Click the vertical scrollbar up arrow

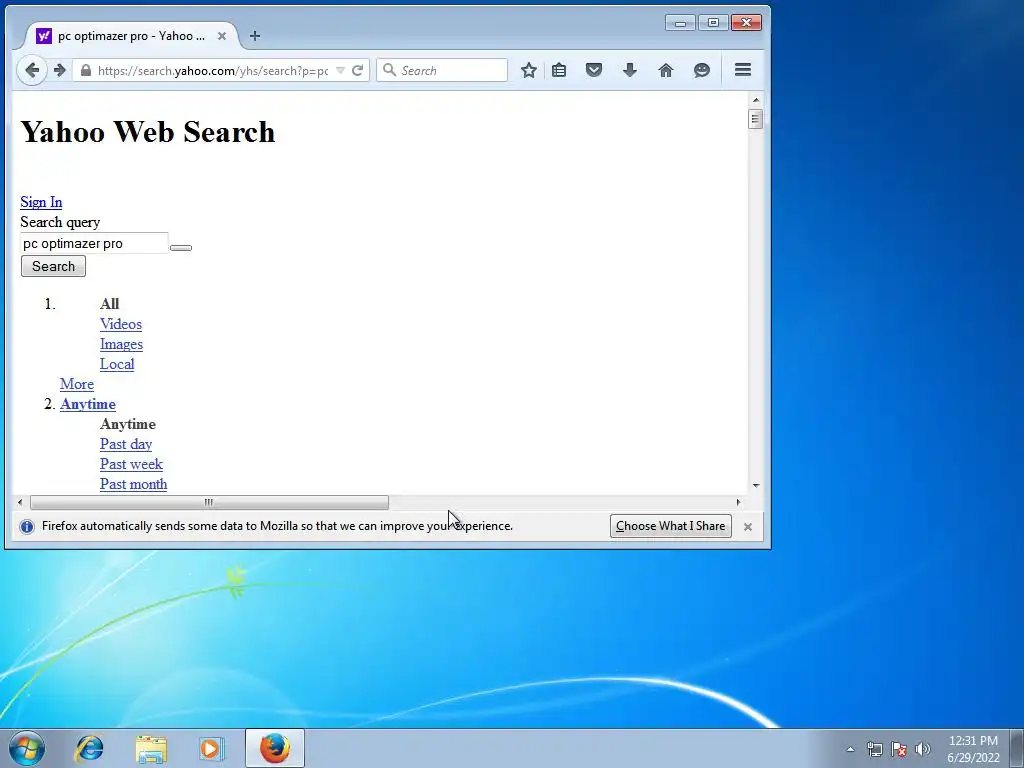click(x=756, y=100)
